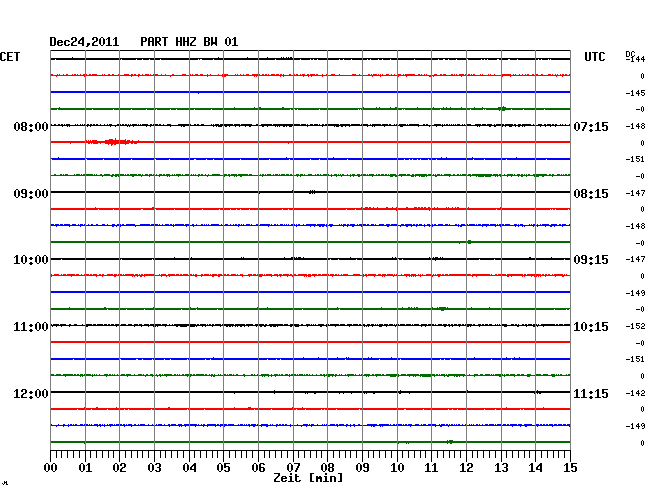650x494 pixels.
Task: Click the DC offset value -142
Action: (635, 393)
